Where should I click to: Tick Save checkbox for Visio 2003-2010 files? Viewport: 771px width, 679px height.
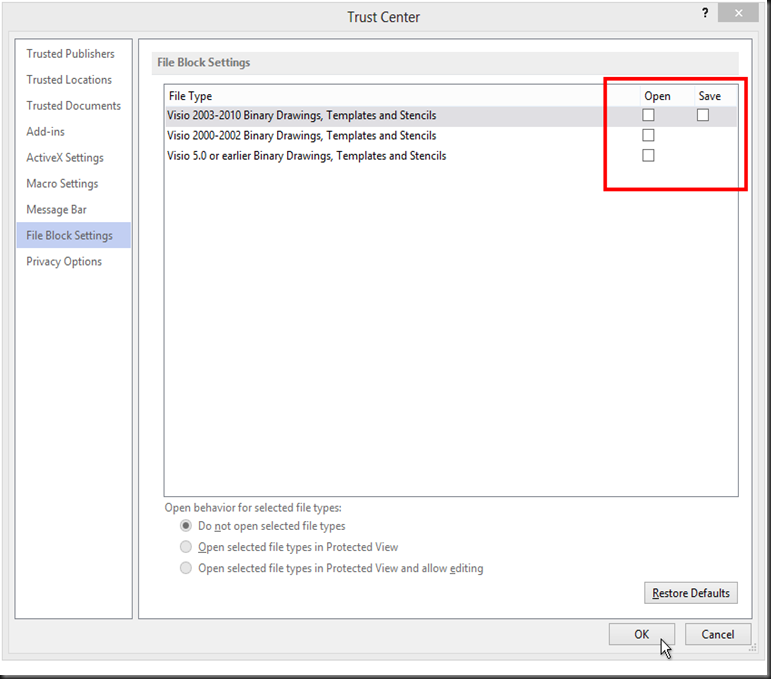[x=703, y=115]
